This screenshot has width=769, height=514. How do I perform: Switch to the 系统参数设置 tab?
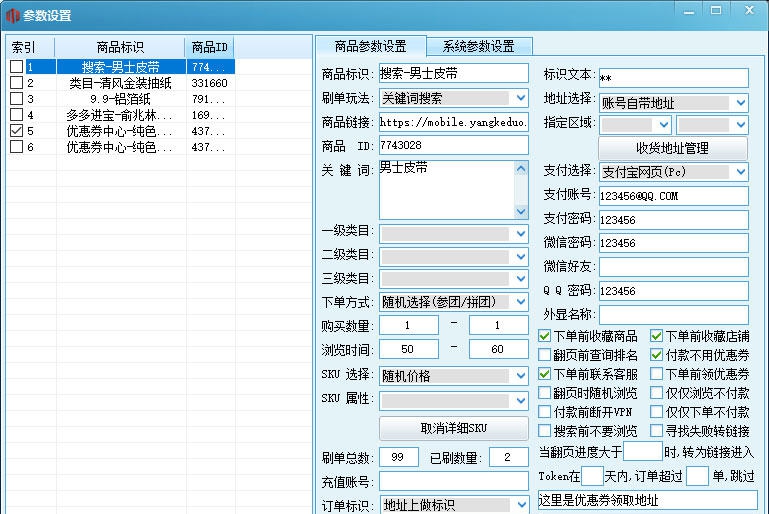tap(478, 46)
